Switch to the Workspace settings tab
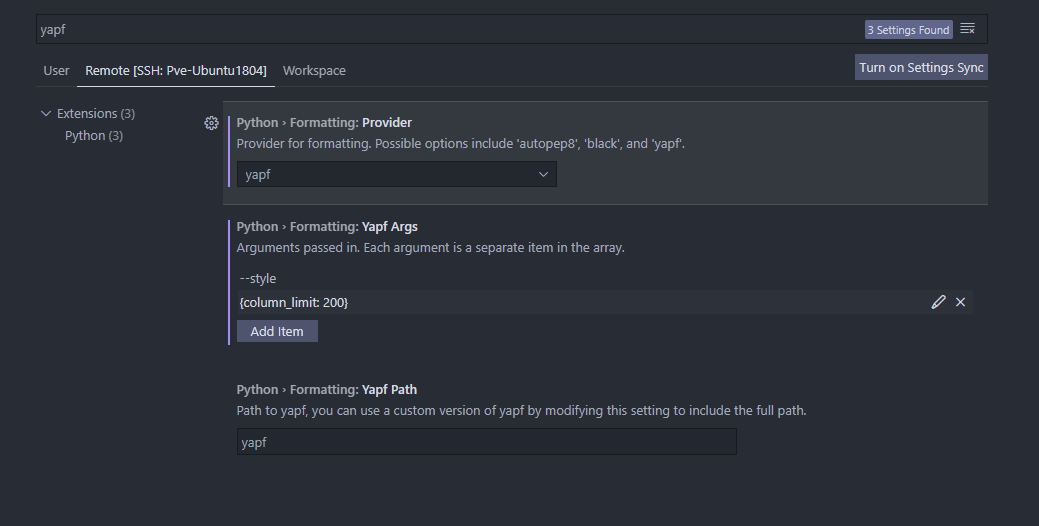This screenshot has height=526, width=1039. click(x=314, y=71)
